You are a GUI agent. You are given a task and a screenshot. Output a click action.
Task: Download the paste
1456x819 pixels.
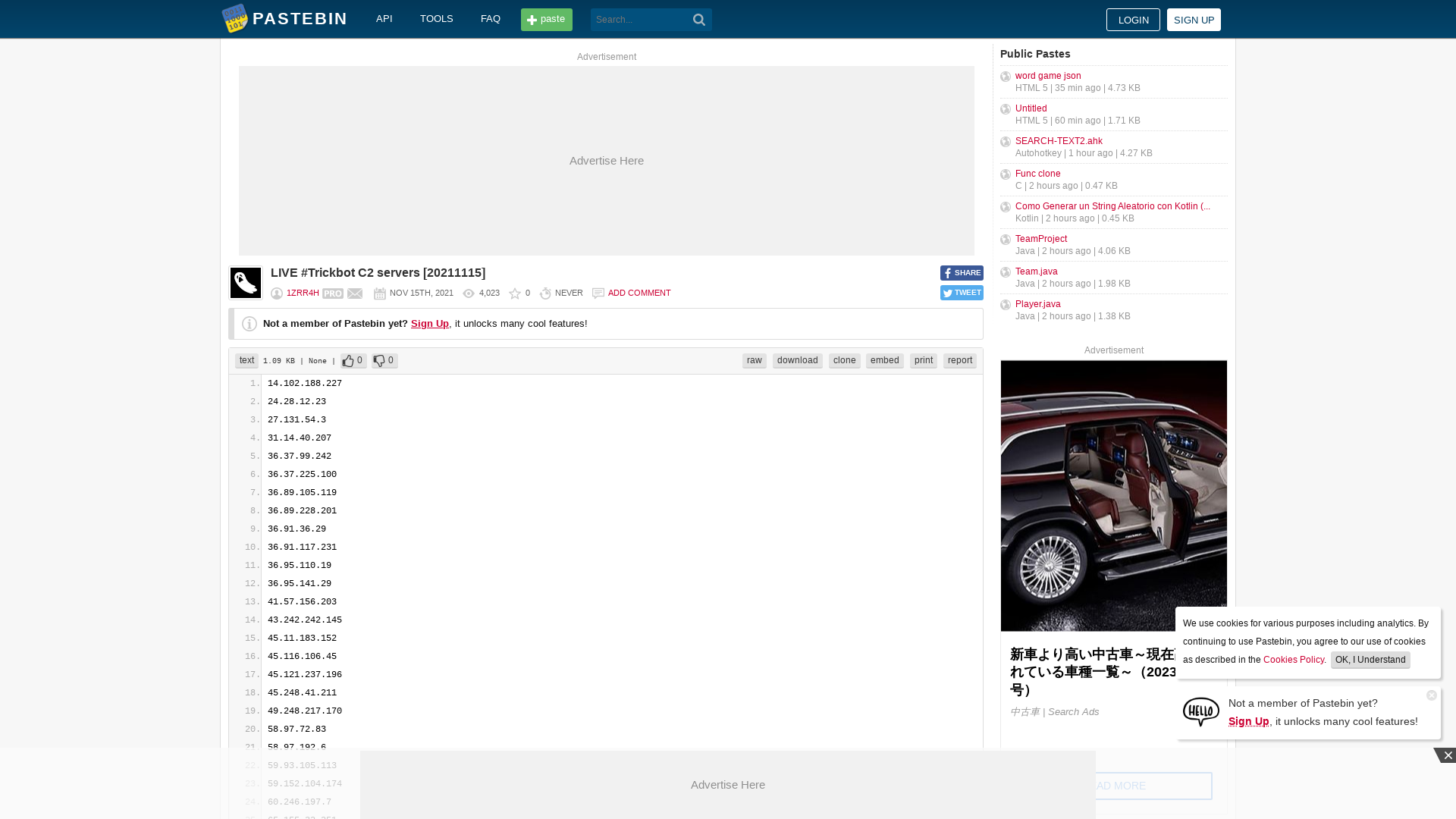coord(798,361)
